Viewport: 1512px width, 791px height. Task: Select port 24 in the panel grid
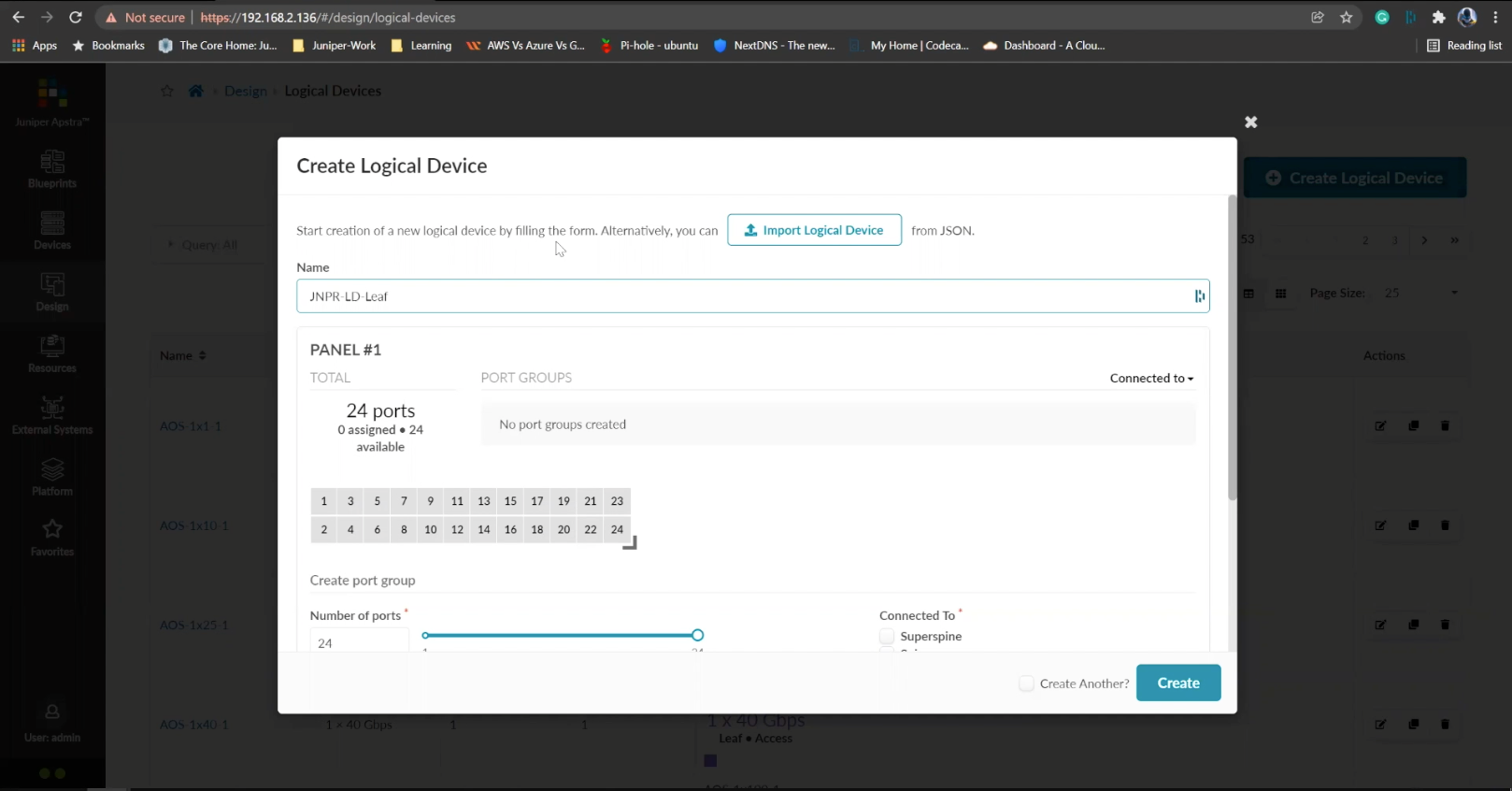coord(617,529)
